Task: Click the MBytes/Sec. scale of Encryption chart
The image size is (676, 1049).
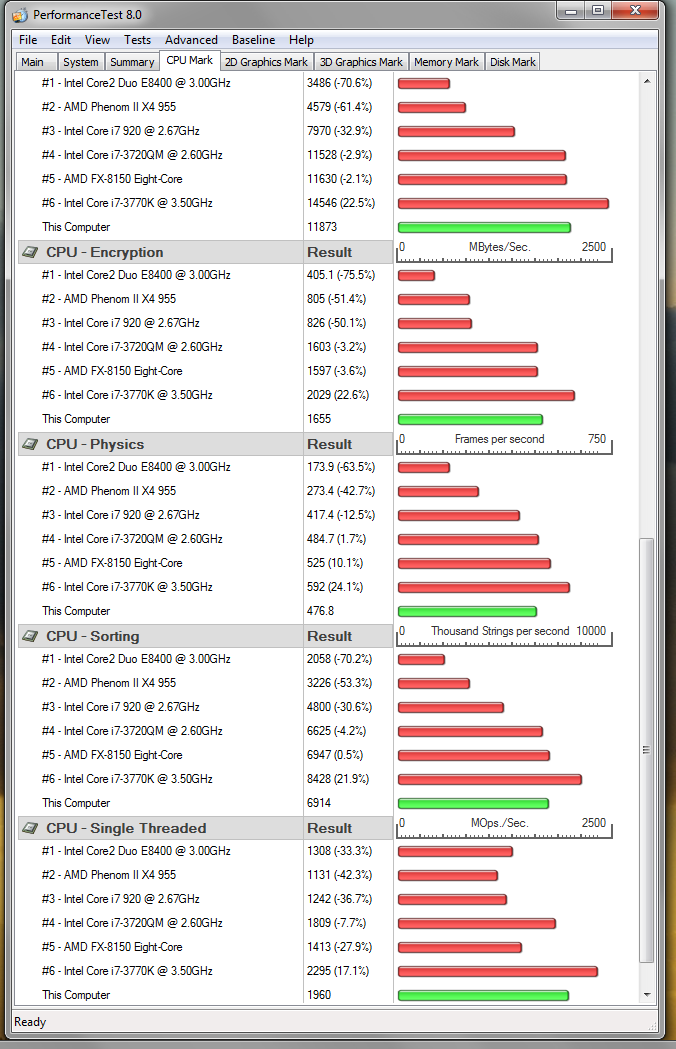Action: click(x=504, y=252)
